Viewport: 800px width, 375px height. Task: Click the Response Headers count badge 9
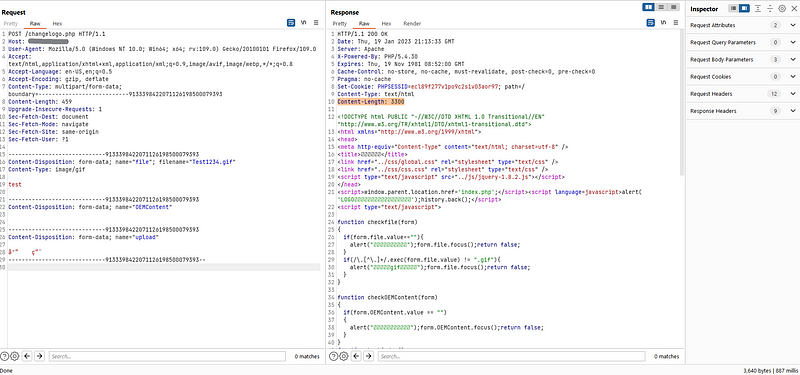click(x=776, y=111)
